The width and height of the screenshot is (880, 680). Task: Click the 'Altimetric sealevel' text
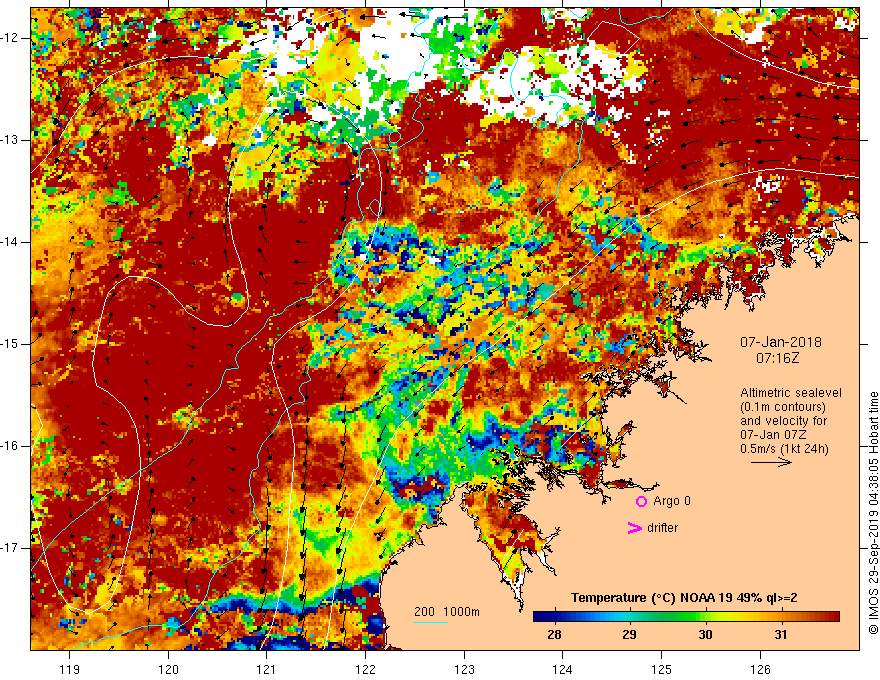791,393
